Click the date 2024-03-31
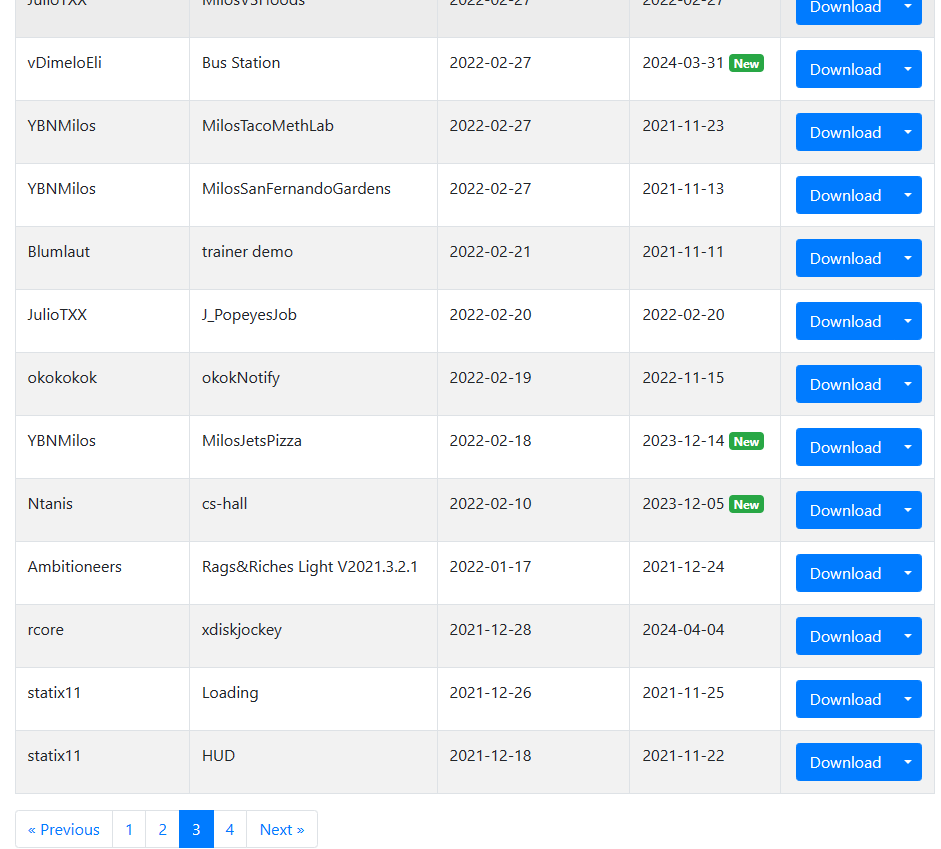The width and height of the screenshot is (941, 849). coord(684,62)
